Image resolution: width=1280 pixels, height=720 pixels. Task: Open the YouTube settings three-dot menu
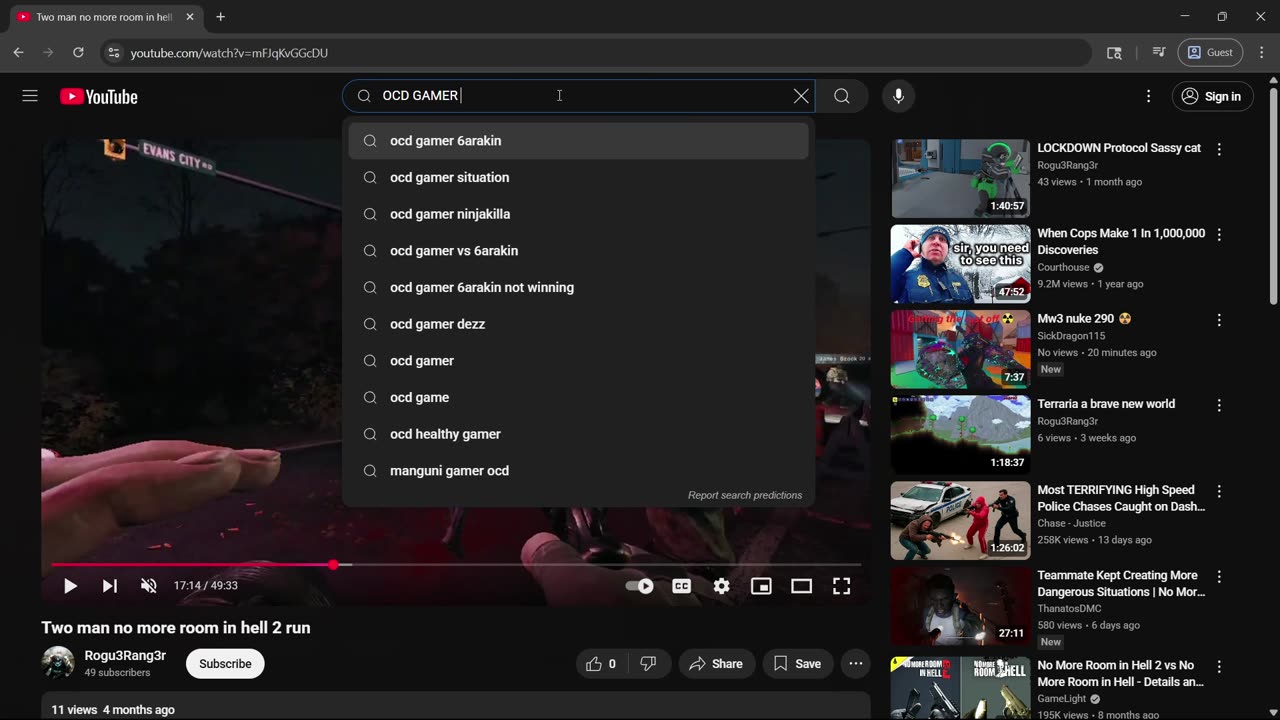(x=1148, y=96)
